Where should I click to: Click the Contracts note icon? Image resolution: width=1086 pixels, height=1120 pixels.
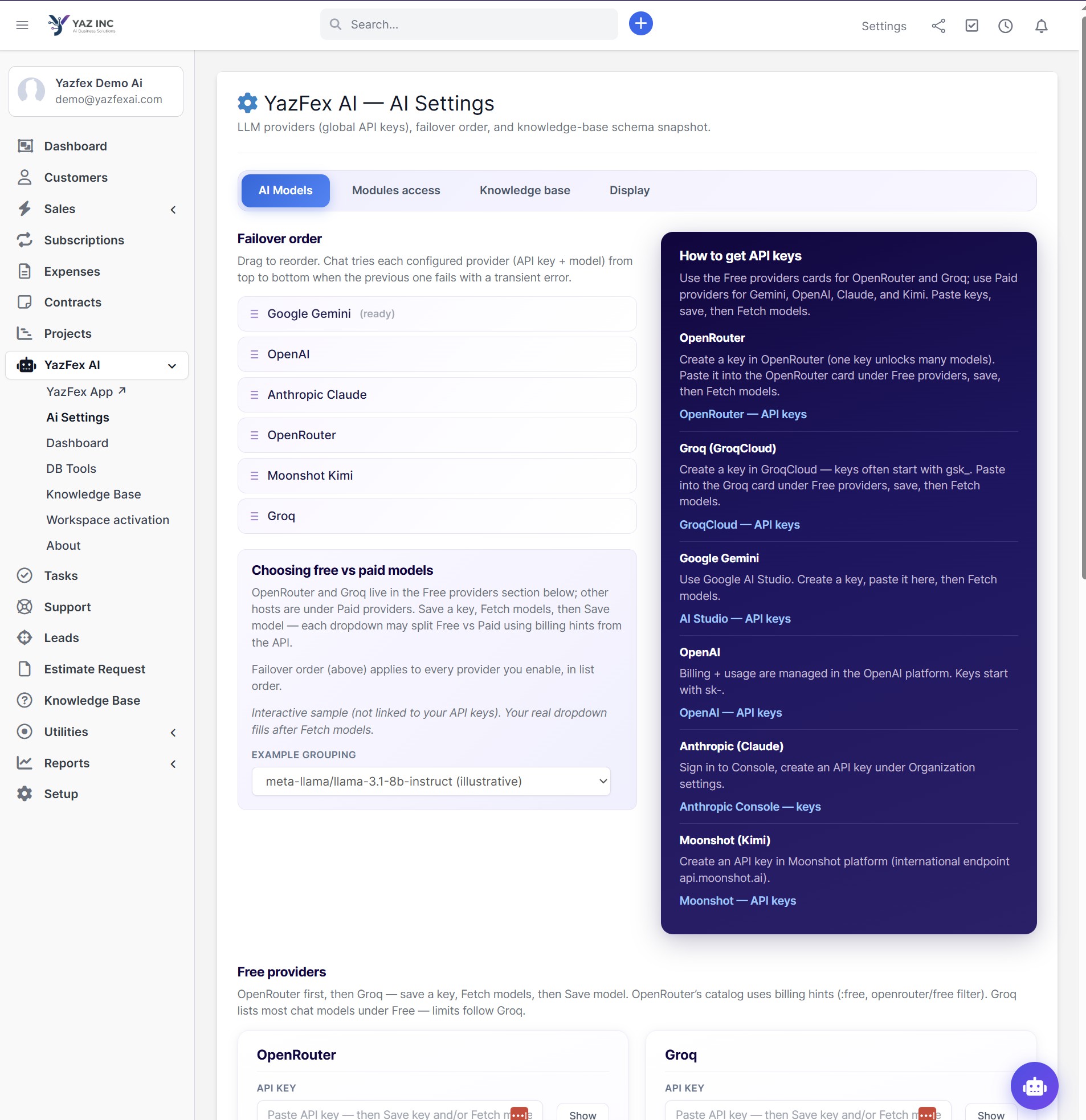(x=25, y=303)
